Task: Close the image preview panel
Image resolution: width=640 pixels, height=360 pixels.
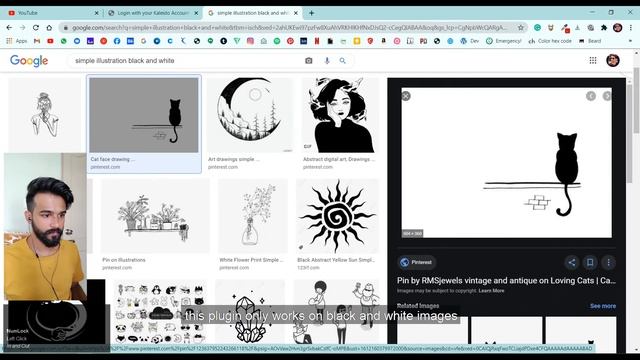Action: [x=406, y=96]
